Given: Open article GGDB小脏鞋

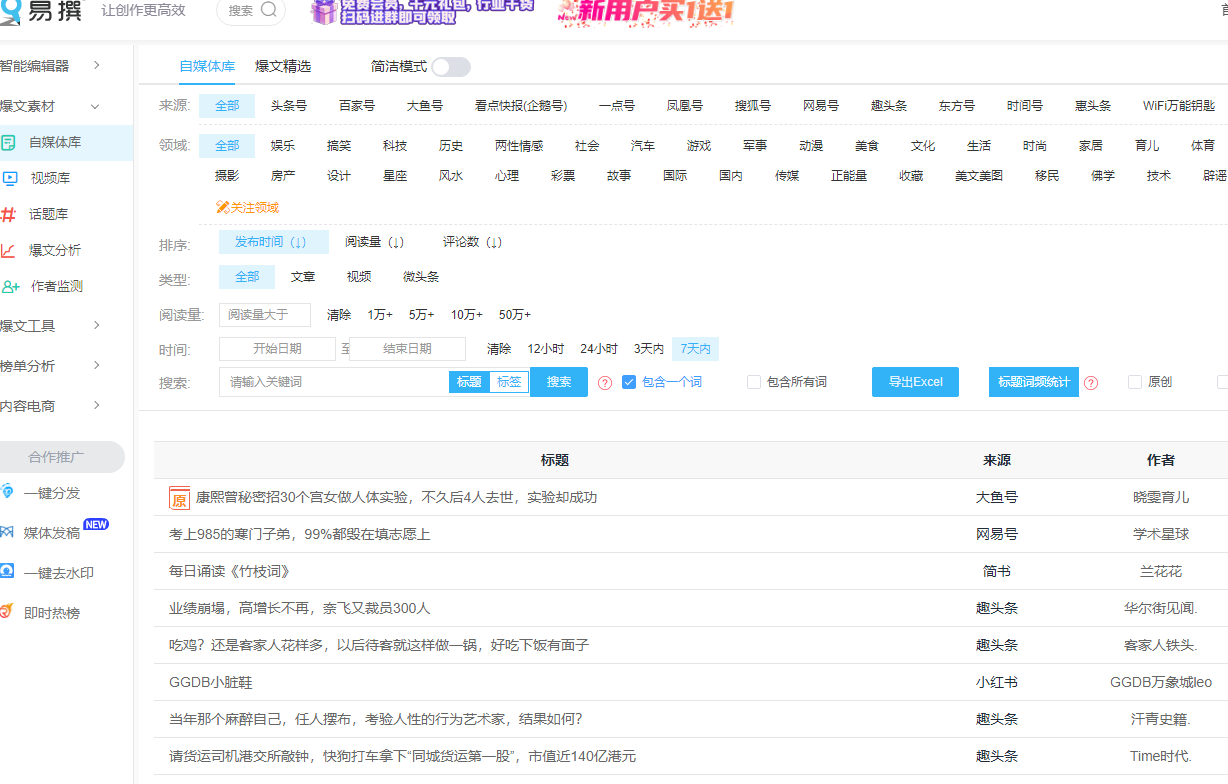Looking at the screenshot, I should (210, 683).
